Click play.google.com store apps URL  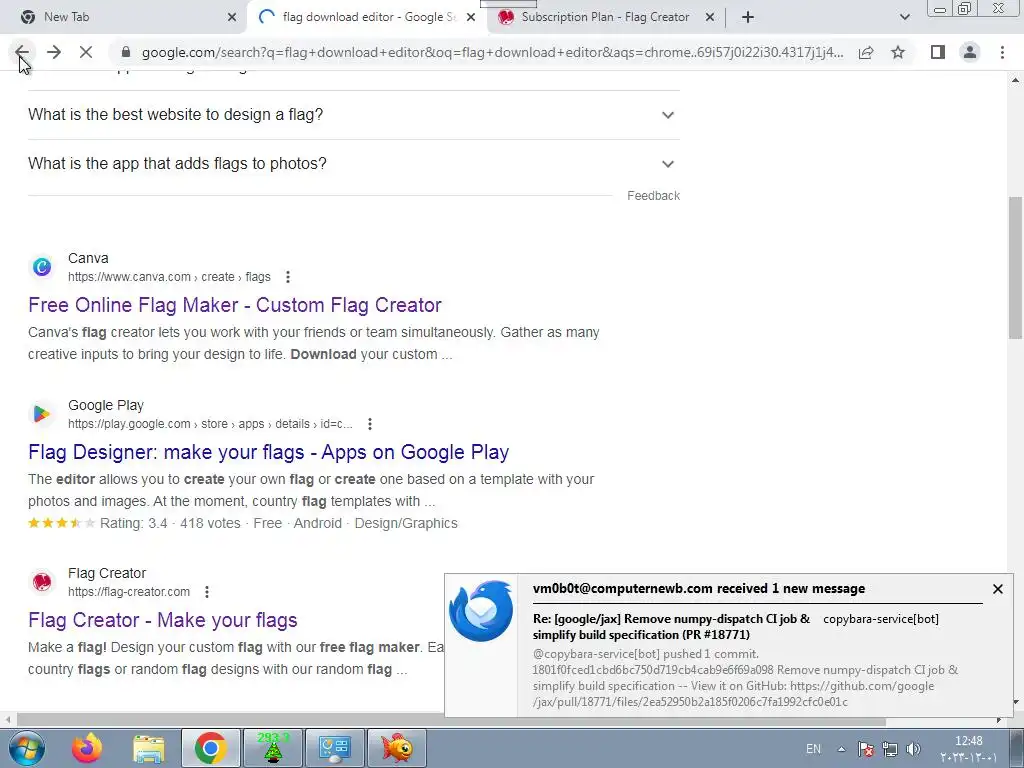point(210,424)
